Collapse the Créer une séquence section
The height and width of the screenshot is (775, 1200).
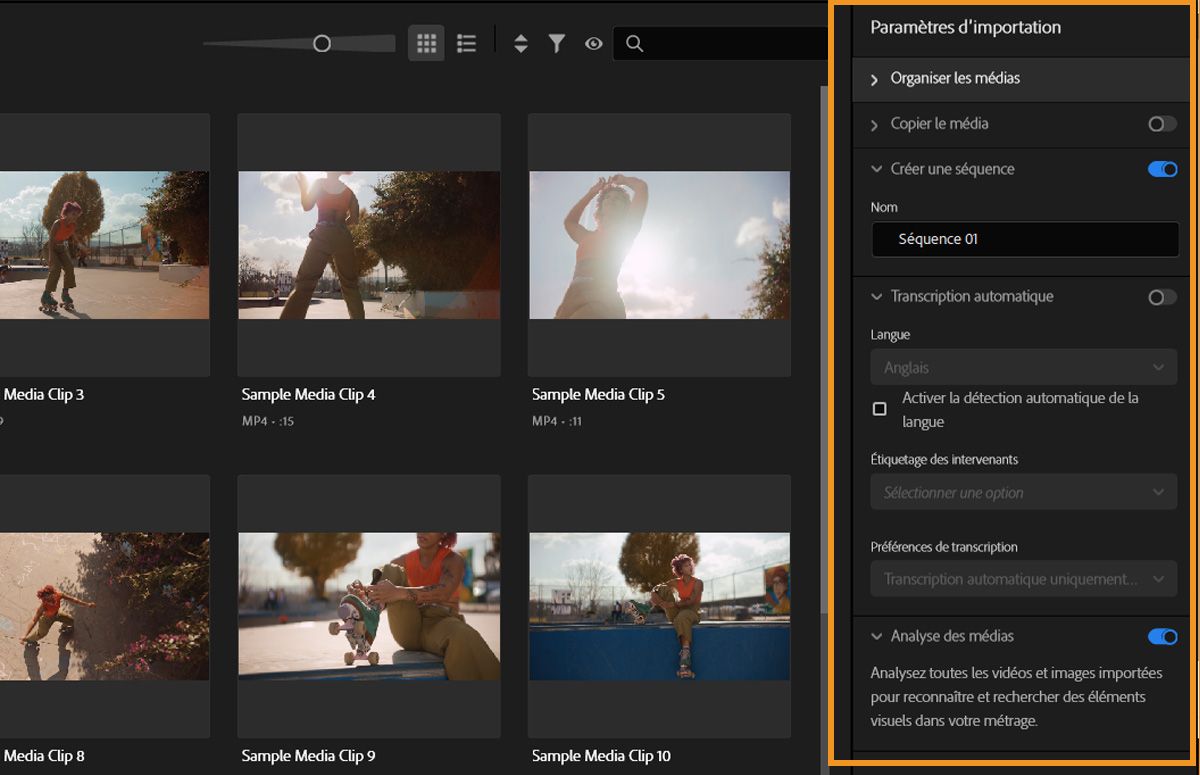point(876,169)
